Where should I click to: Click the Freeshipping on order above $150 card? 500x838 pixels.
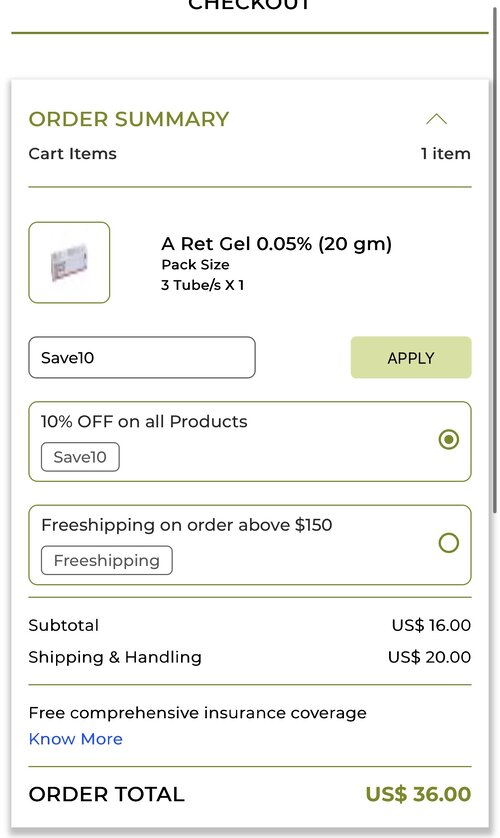pyautogui.click(x=250, y=545)
